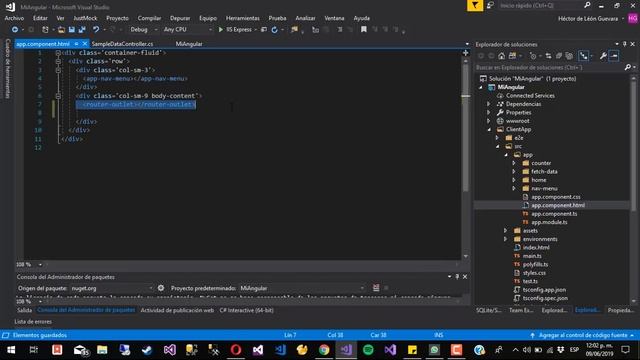640x360 pixels.
Task: Switch to SampleDataController.cs tab
Action: coord(122,44)
